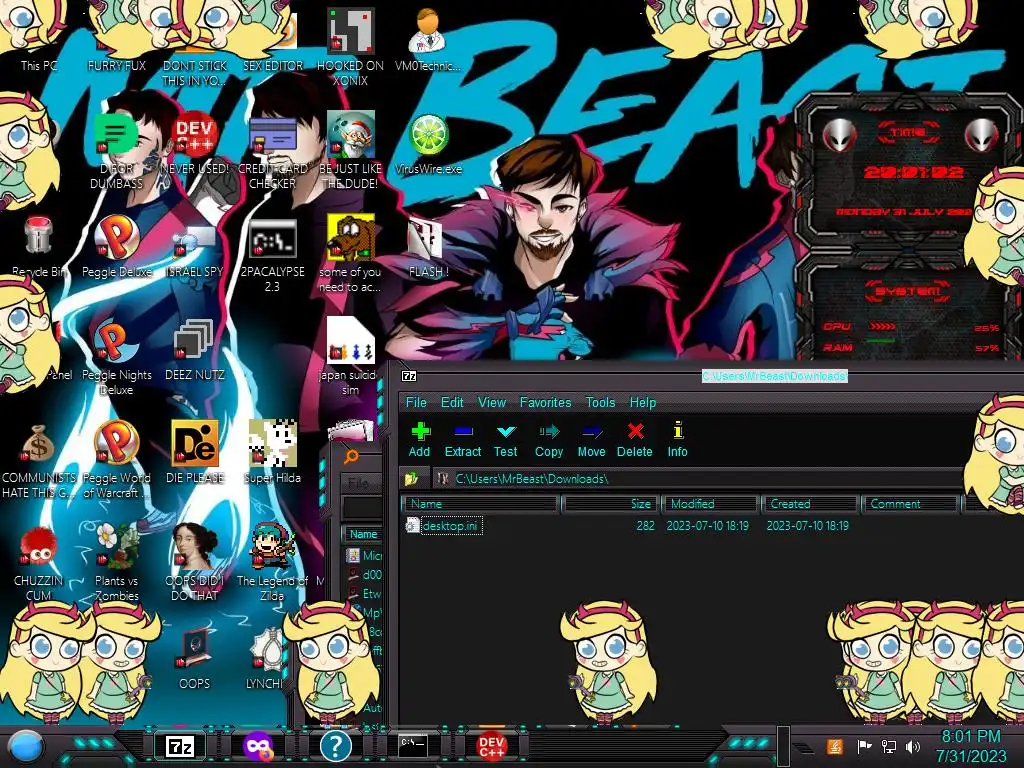This screenshot has height=768, width=1024.
Task: Select the Recycle Bin icon
Action: (39, 247)
